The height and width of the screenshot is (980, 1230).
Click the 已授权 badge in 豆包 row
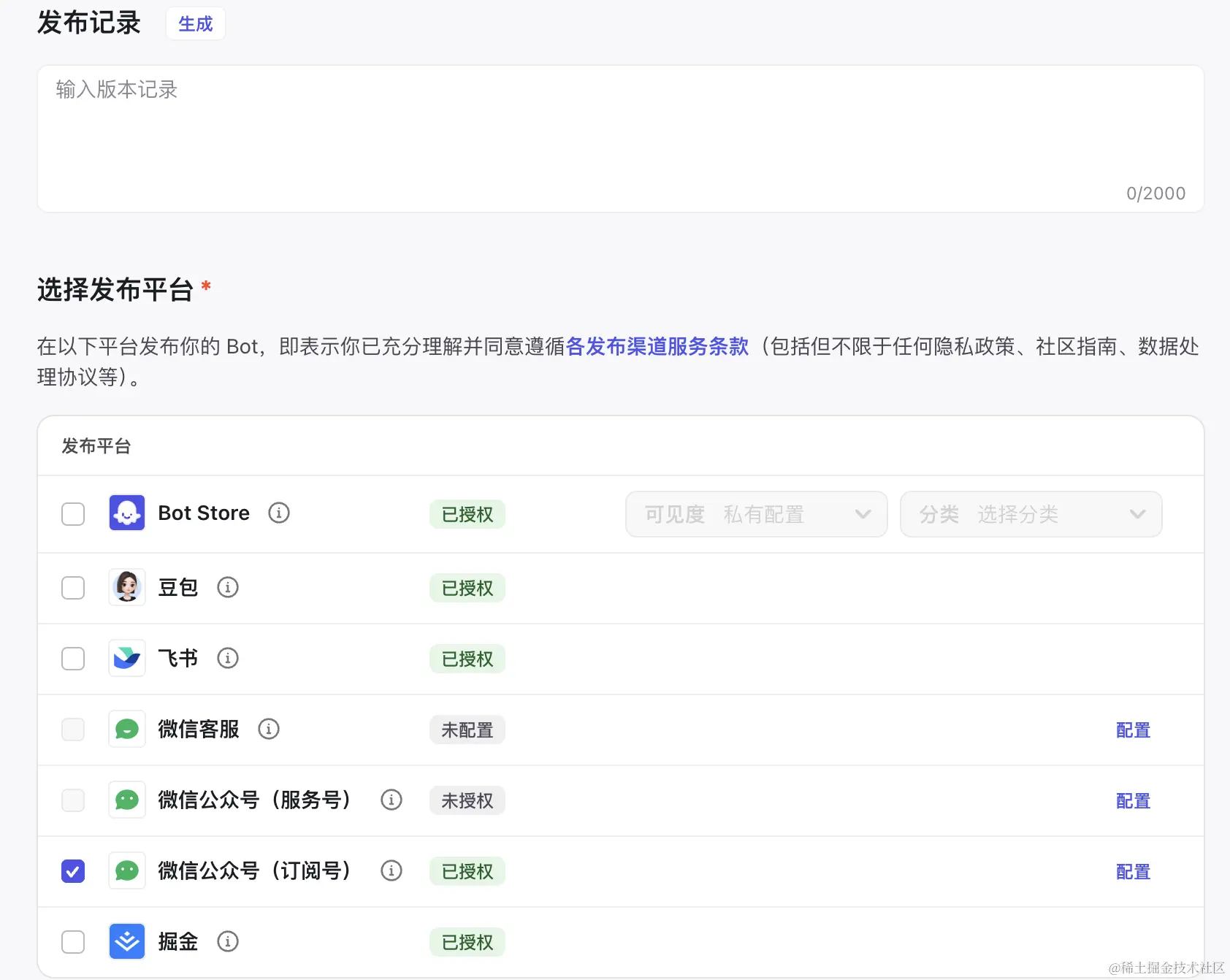click(467, 588)
